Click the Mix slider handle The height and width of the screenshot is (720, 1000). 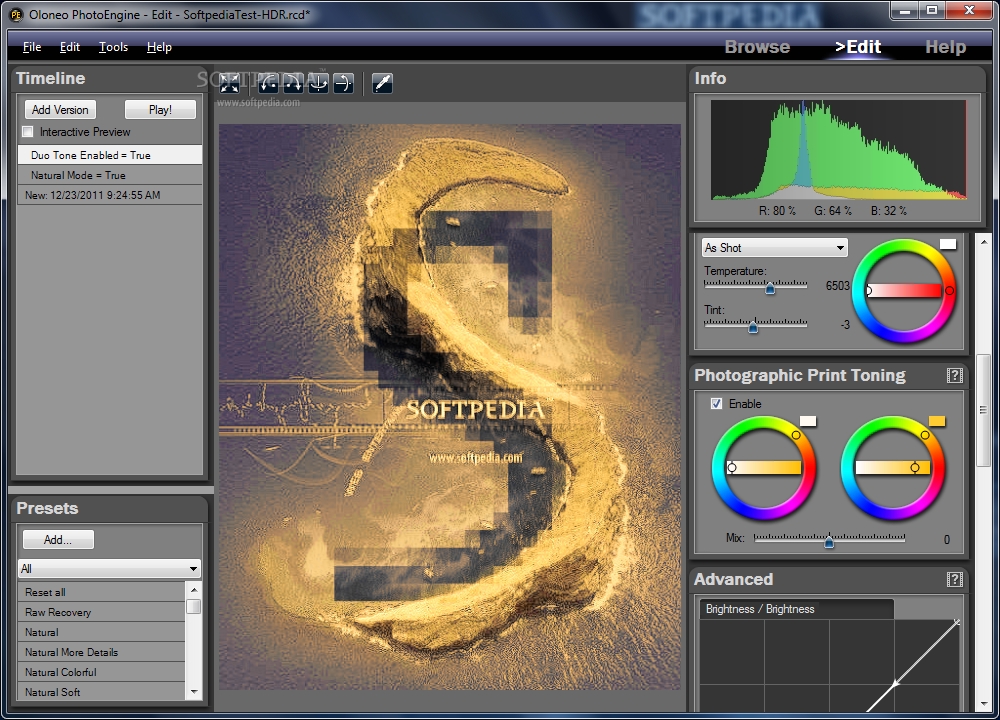coord(828,542)
